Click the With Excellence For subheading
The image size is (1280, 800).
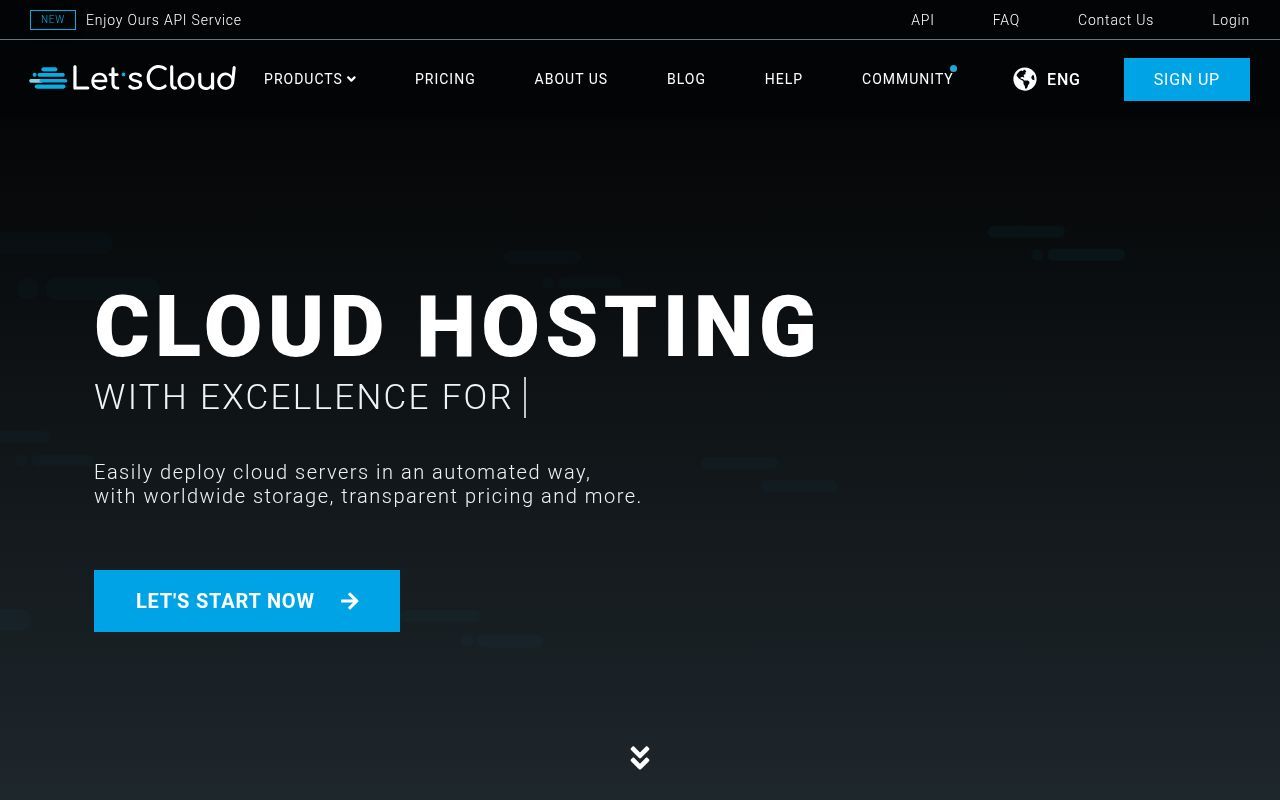[304, 397]
